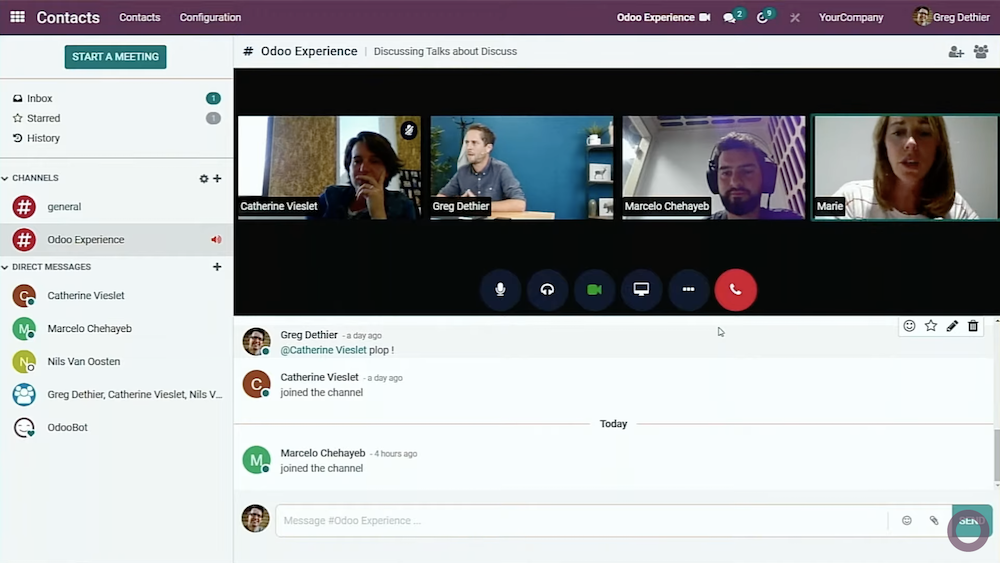Edit message with the pencil icon

click(x=952, y=326)
